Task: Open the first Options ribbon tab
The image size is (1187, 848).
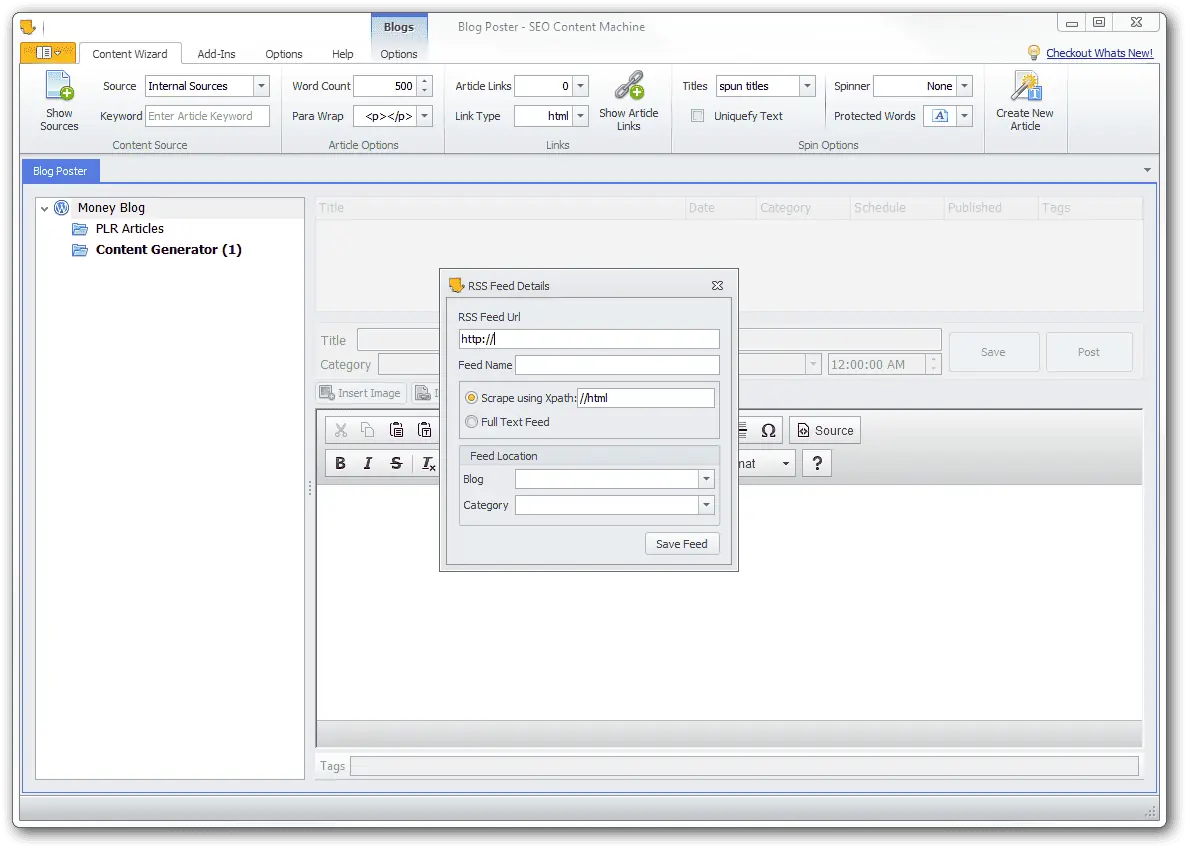Action: tap(284, 54)
